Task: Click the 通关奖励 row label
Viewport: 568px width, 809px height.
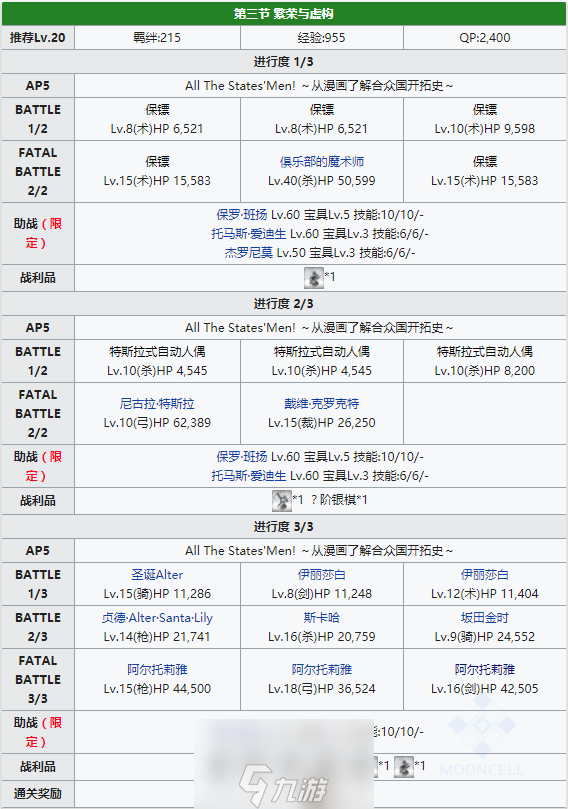Action: point(38,794)
